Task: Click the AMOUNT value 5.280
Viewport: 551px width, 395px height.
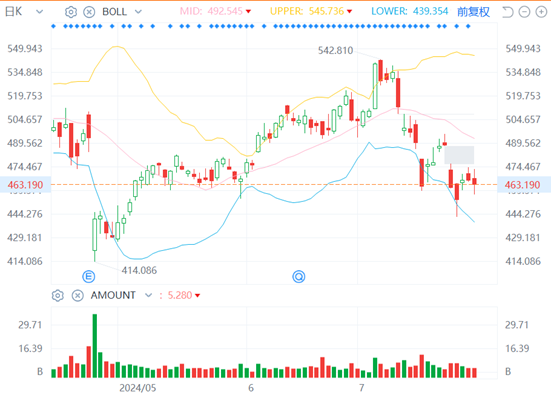Action: tap(180, 295)
